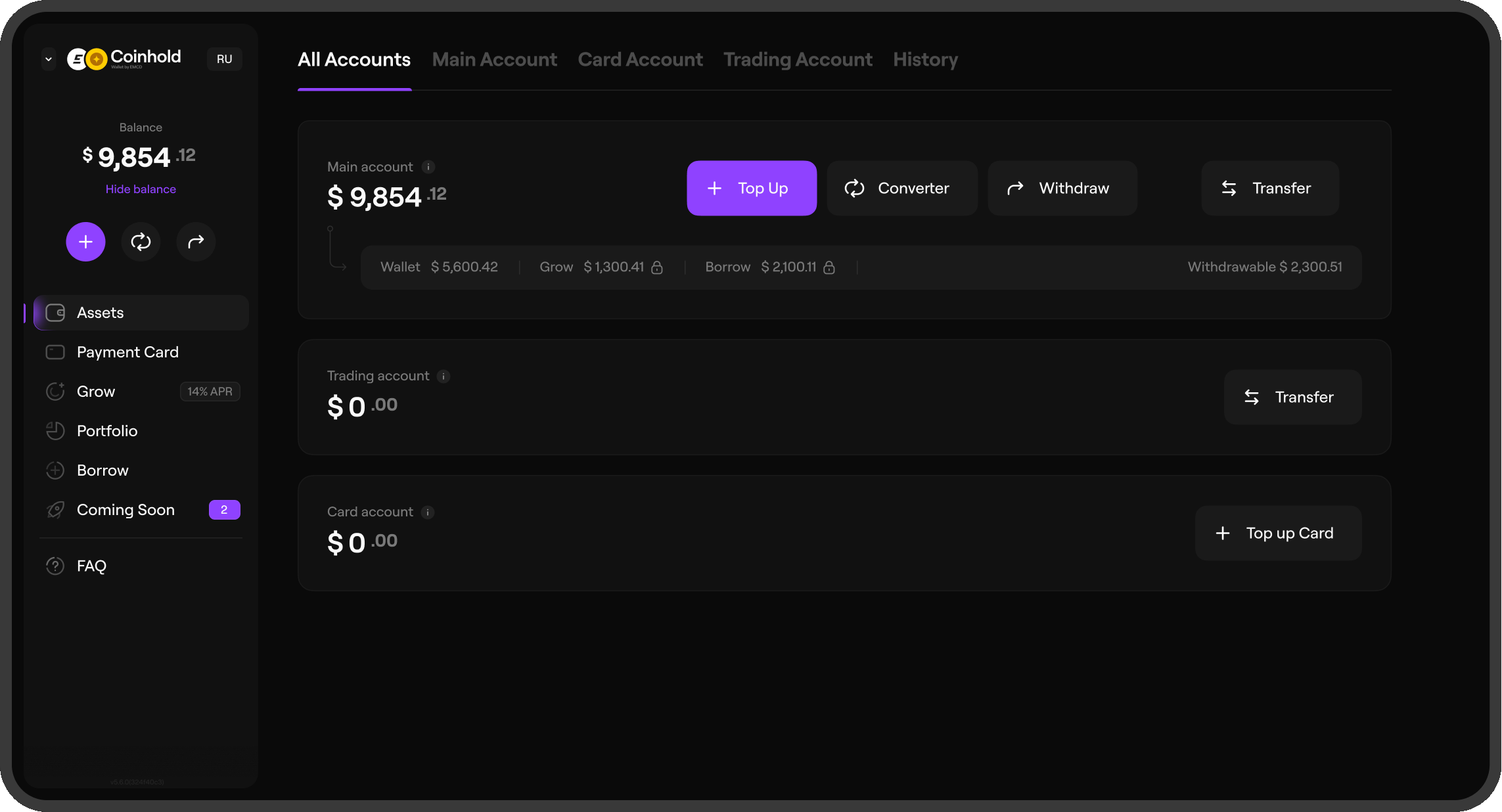Image resolution: width=1502 pixels, height=812 pixels.
Task: Click the purple plus icon under Balance
Action: (85, 242)
